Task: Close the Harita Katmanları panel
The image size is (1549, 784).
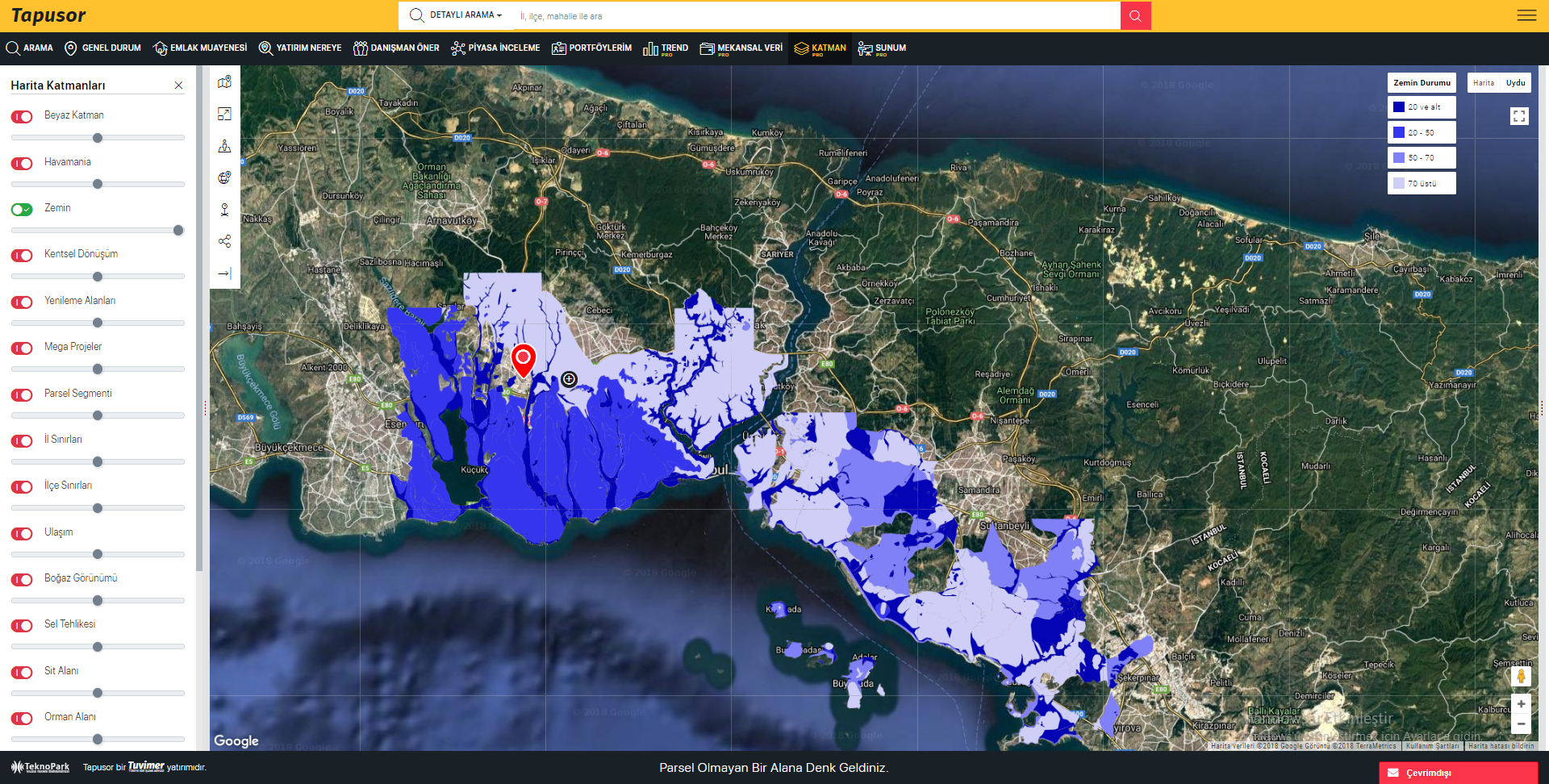Action: coord(178,85)
